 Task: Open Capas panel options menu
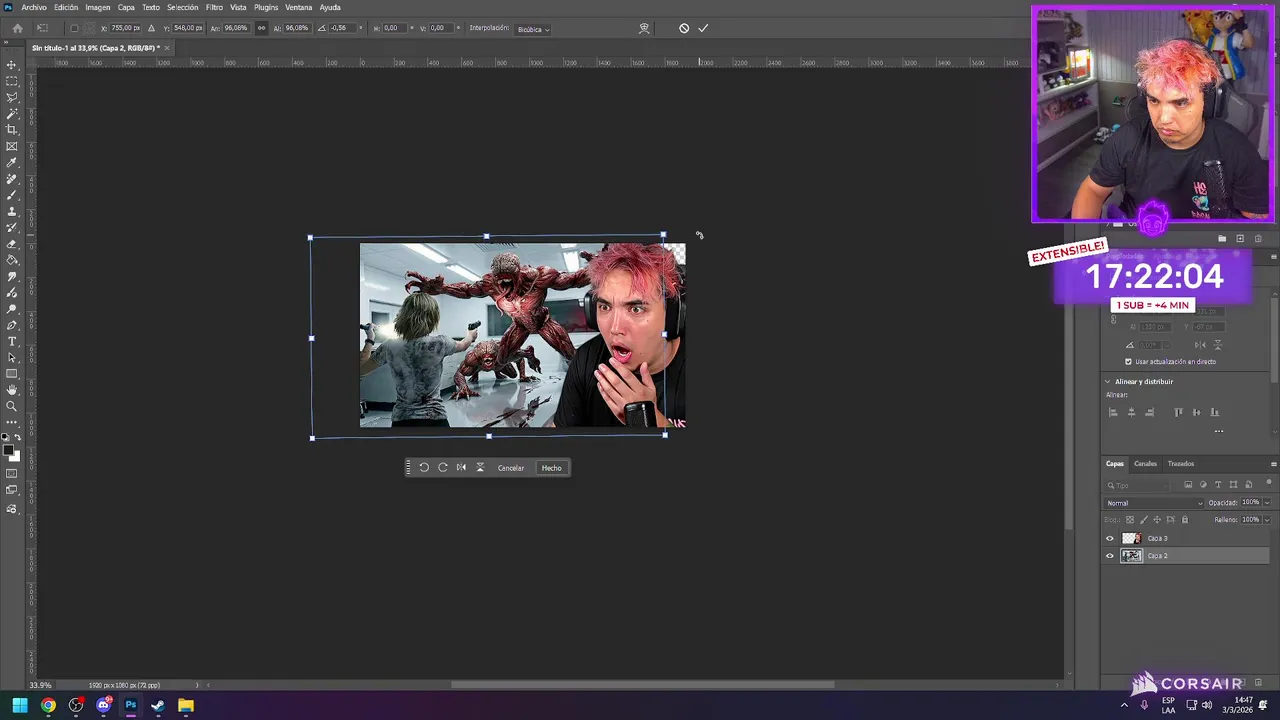click(1273, 464)
